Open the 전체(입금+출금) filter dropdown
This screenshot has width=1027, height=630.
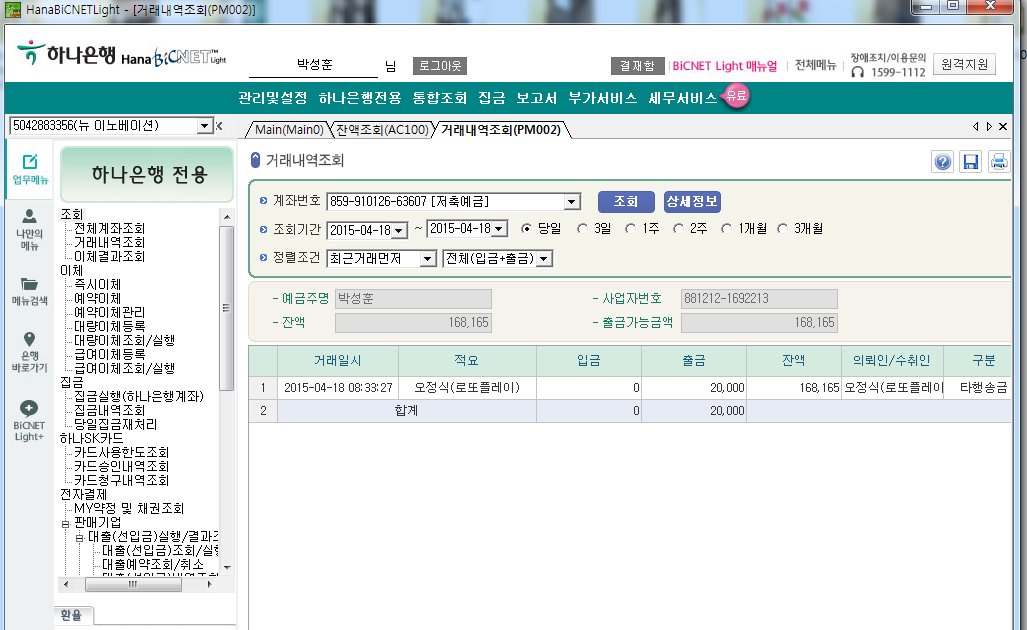(544, 259)
